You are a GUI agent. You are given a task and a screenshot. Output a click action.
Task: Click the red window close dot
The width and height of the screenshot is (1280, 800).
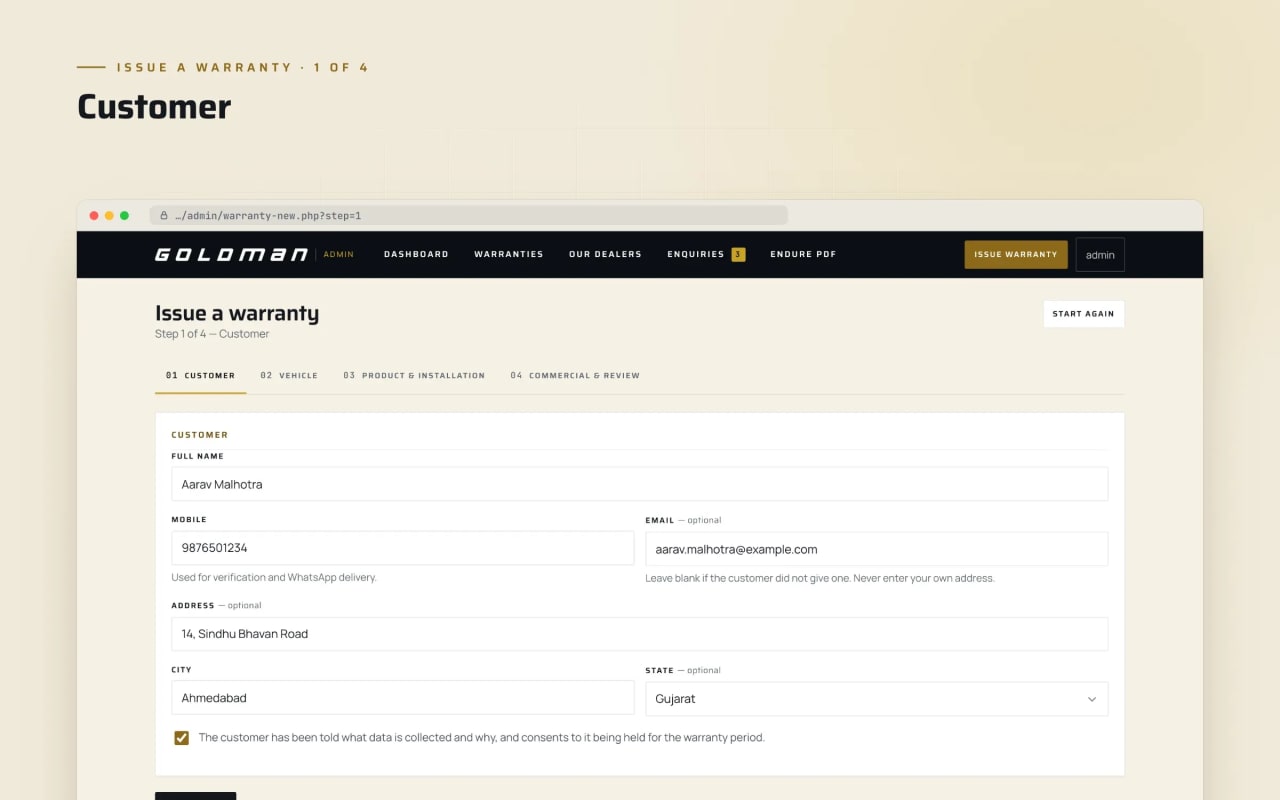pyautogui.click(x=94, y=215)
